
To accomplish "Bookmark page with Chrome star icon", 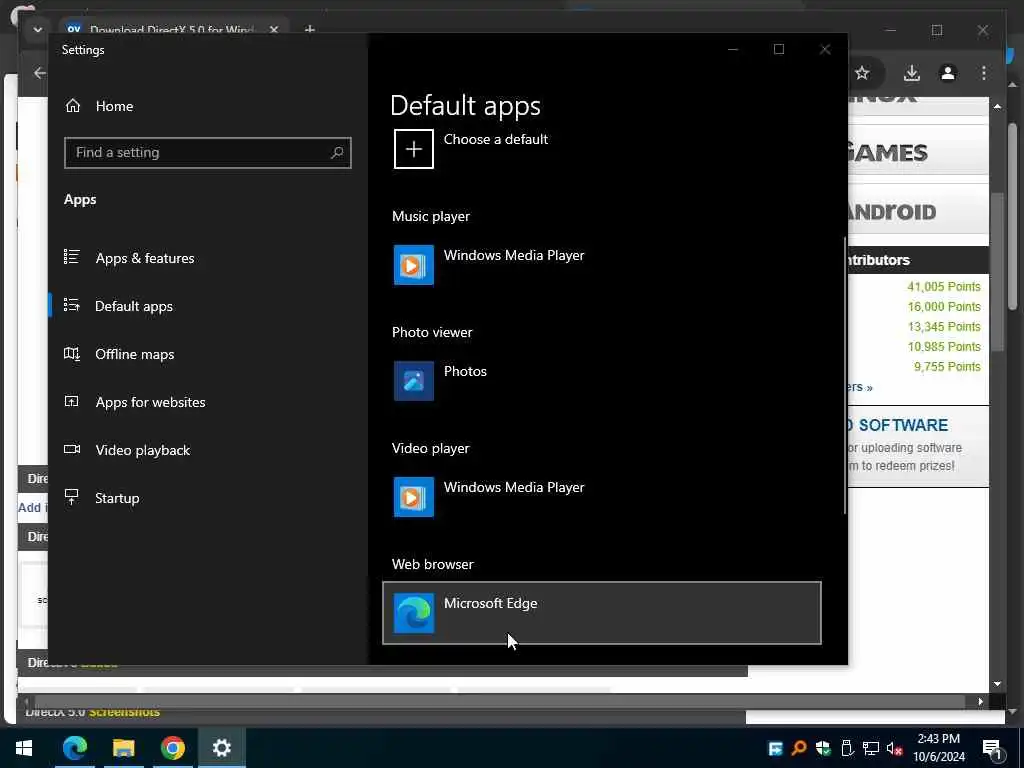I will pos(862,73).
